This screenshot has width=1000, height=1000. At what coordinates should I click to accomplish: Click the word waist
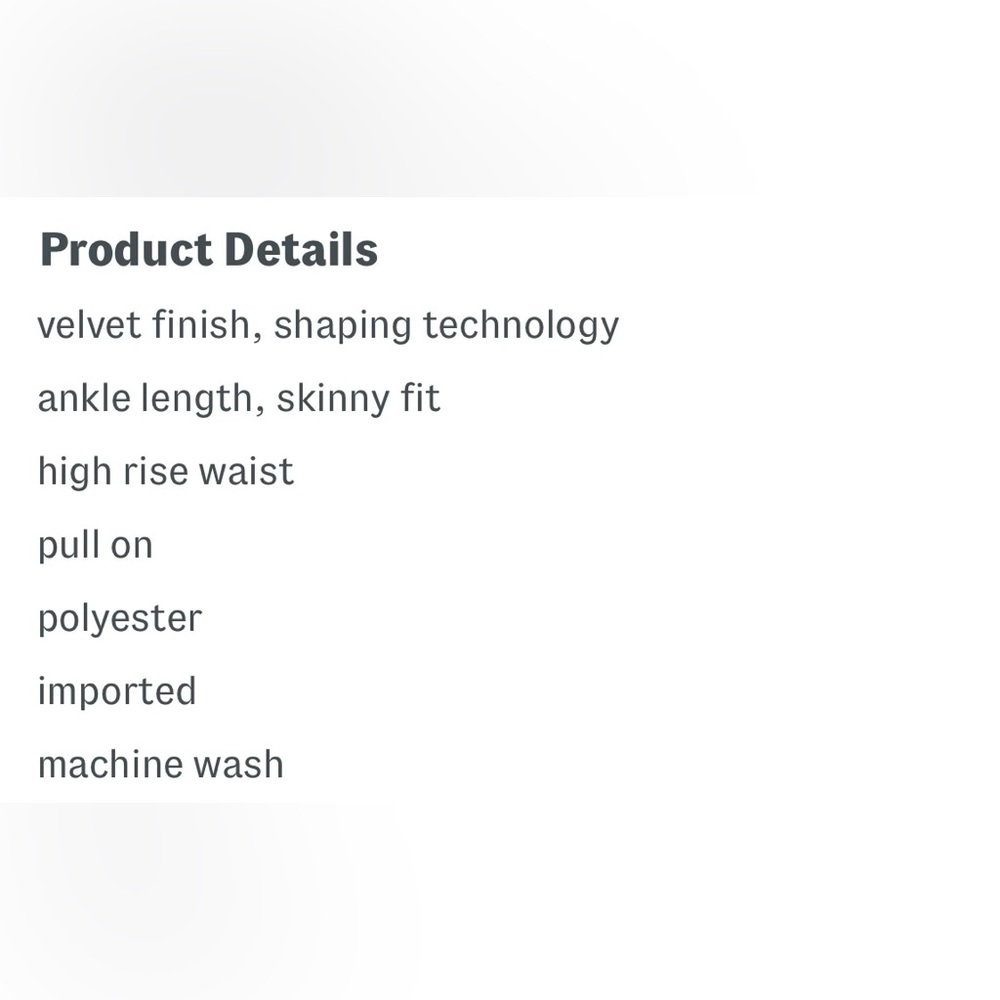click(x=246, y=473)
